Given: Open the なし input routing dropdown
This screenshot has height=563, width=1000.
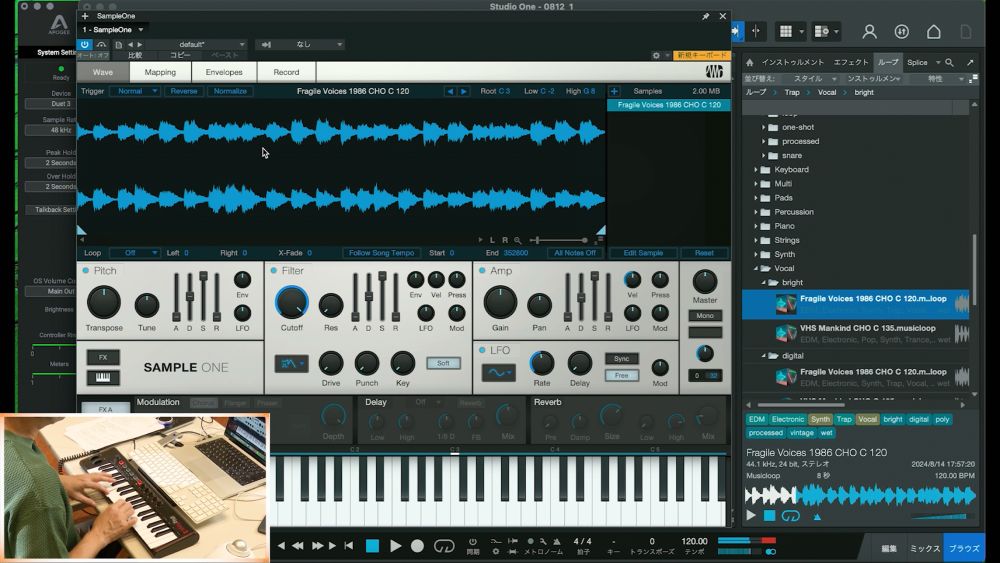Looking at the screenshot, I should point(300,45).
